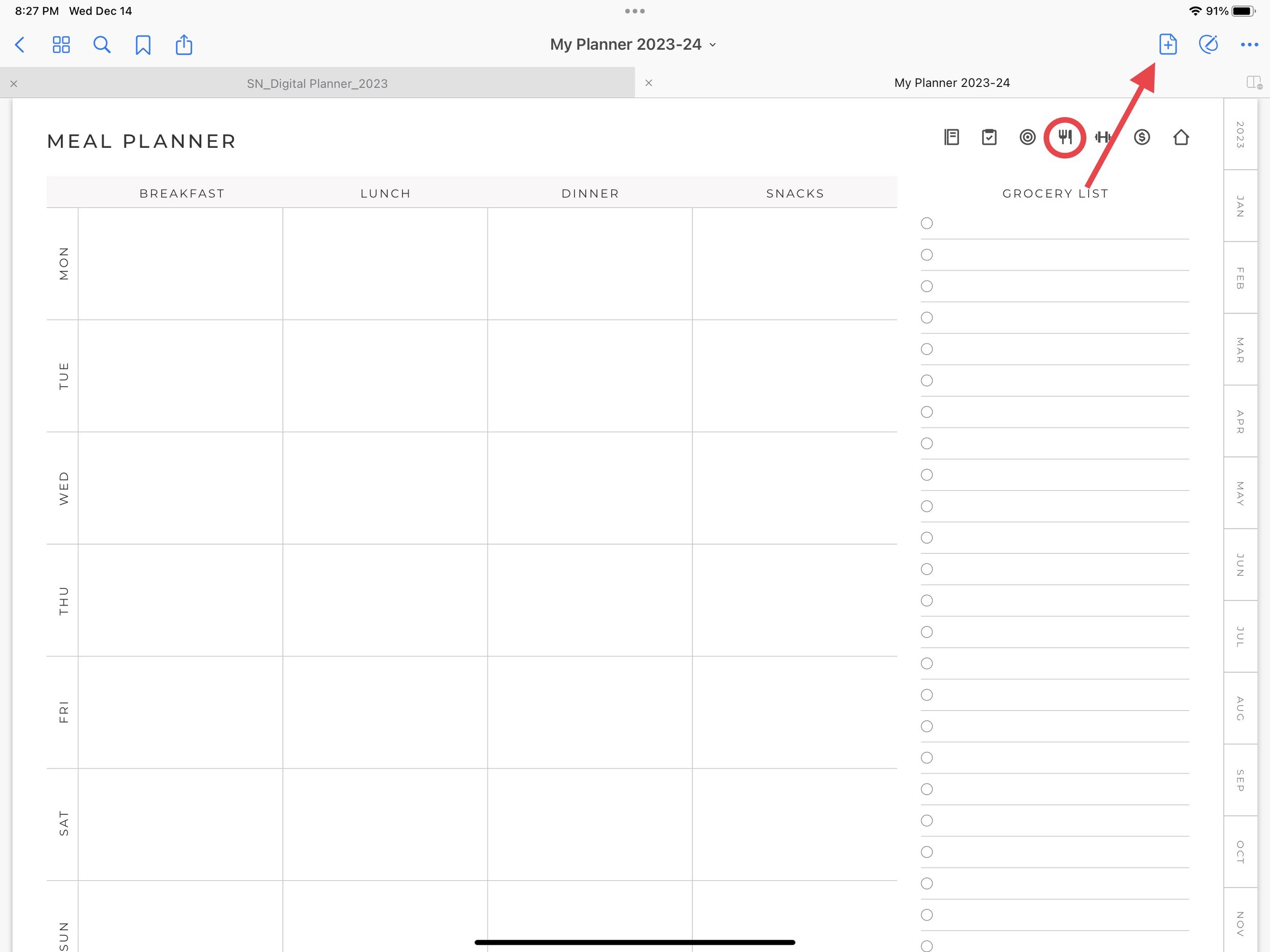Open the MAY month tab

tap(1240, 493)
